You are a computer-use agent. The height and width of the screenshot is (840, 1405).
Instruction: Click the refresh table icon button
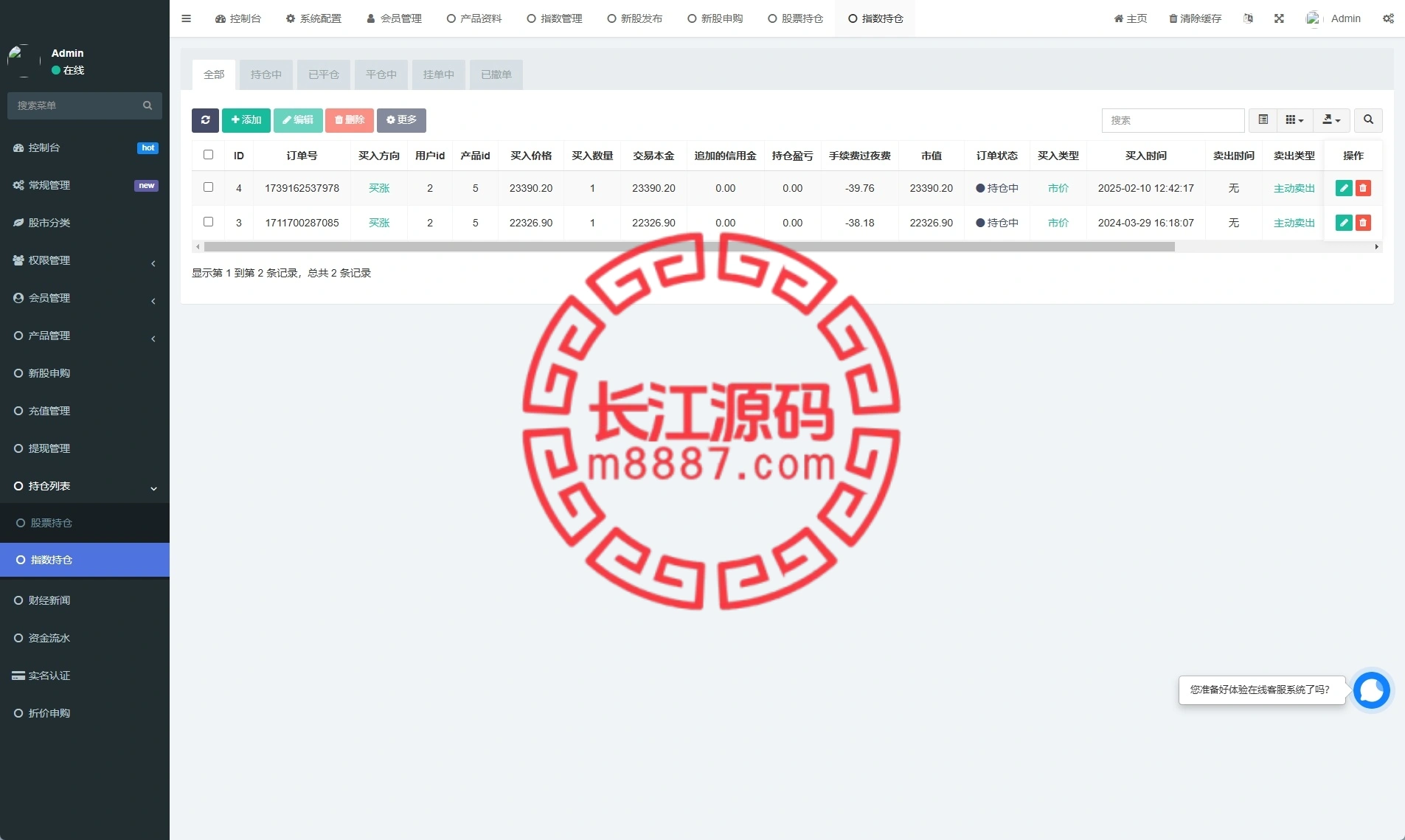point(205,120)
